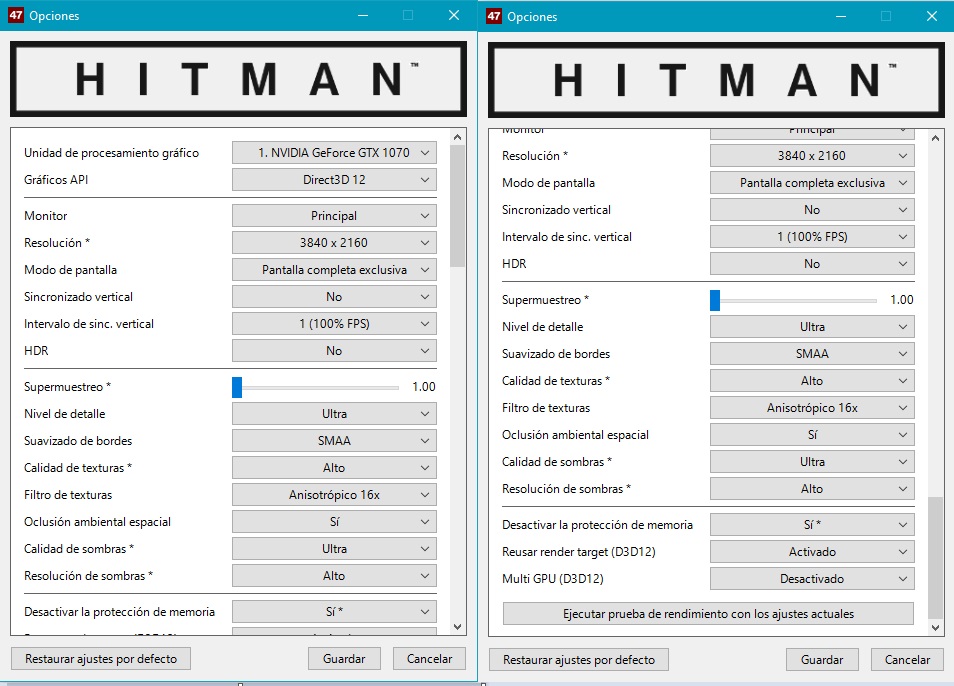
Task: Click the 1.00 Supermuestreo value in left window
Action: tap(423, 387)
